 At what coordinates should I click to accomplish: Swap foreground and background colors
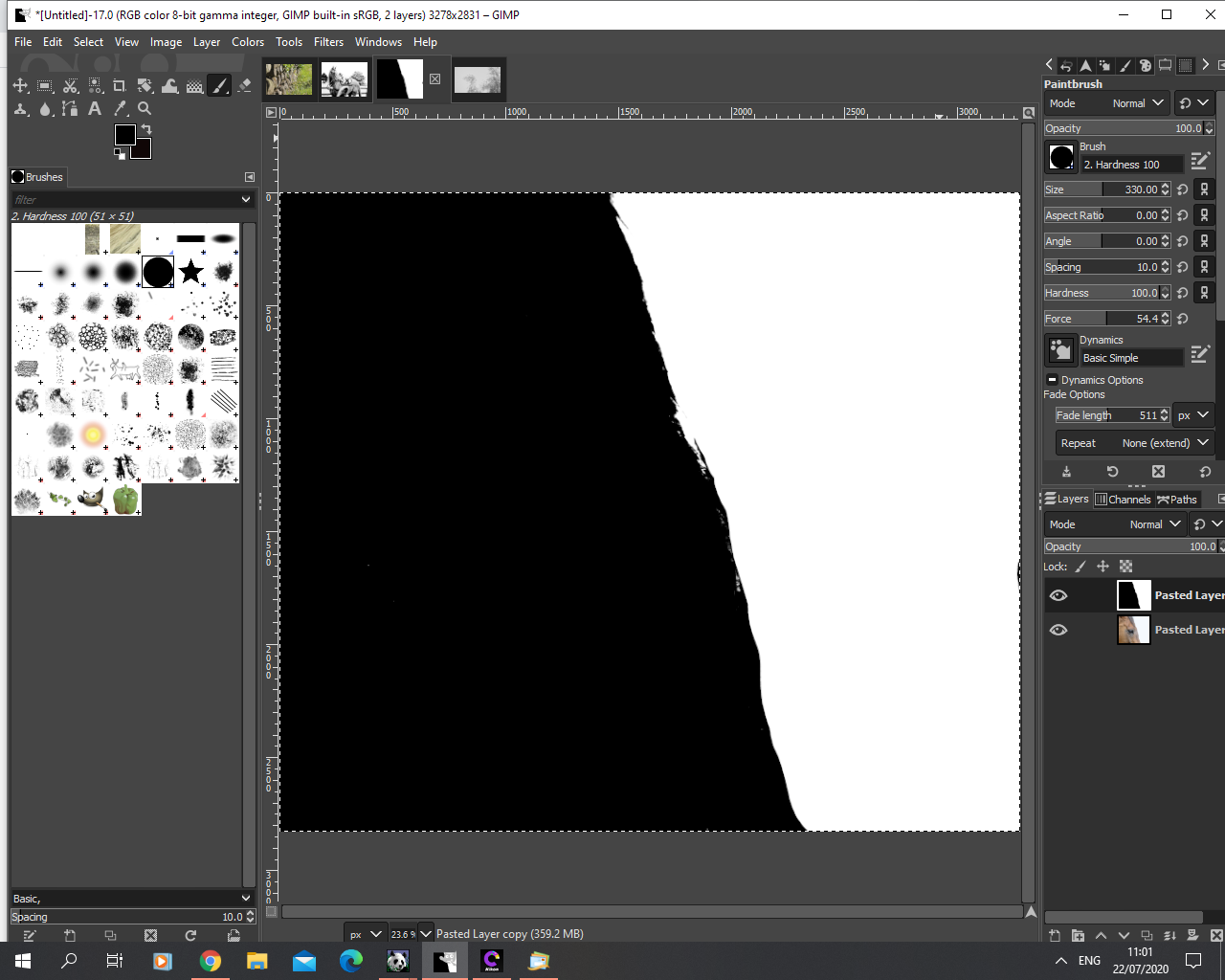pyautogui.click(x=146, y=129)
